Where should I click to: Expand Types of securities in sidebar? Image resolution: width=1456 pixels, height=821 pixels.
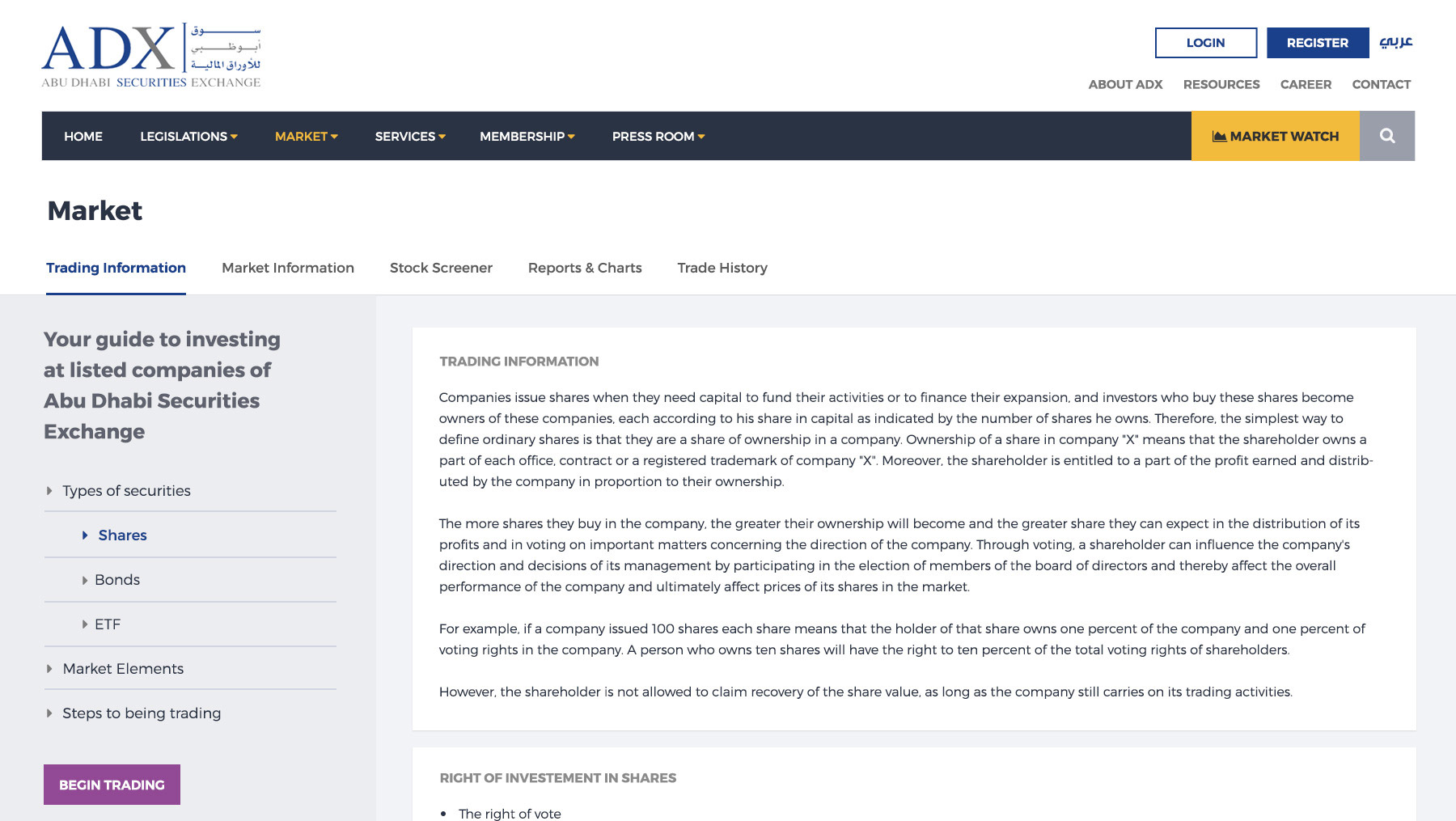point(126,491)
